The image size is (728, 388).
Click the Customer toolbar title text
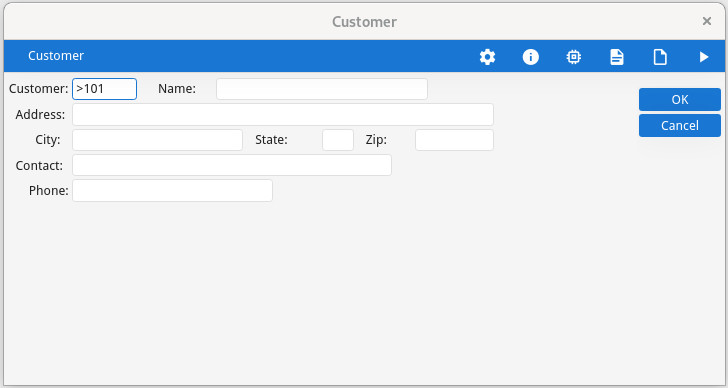pos(56,56)
